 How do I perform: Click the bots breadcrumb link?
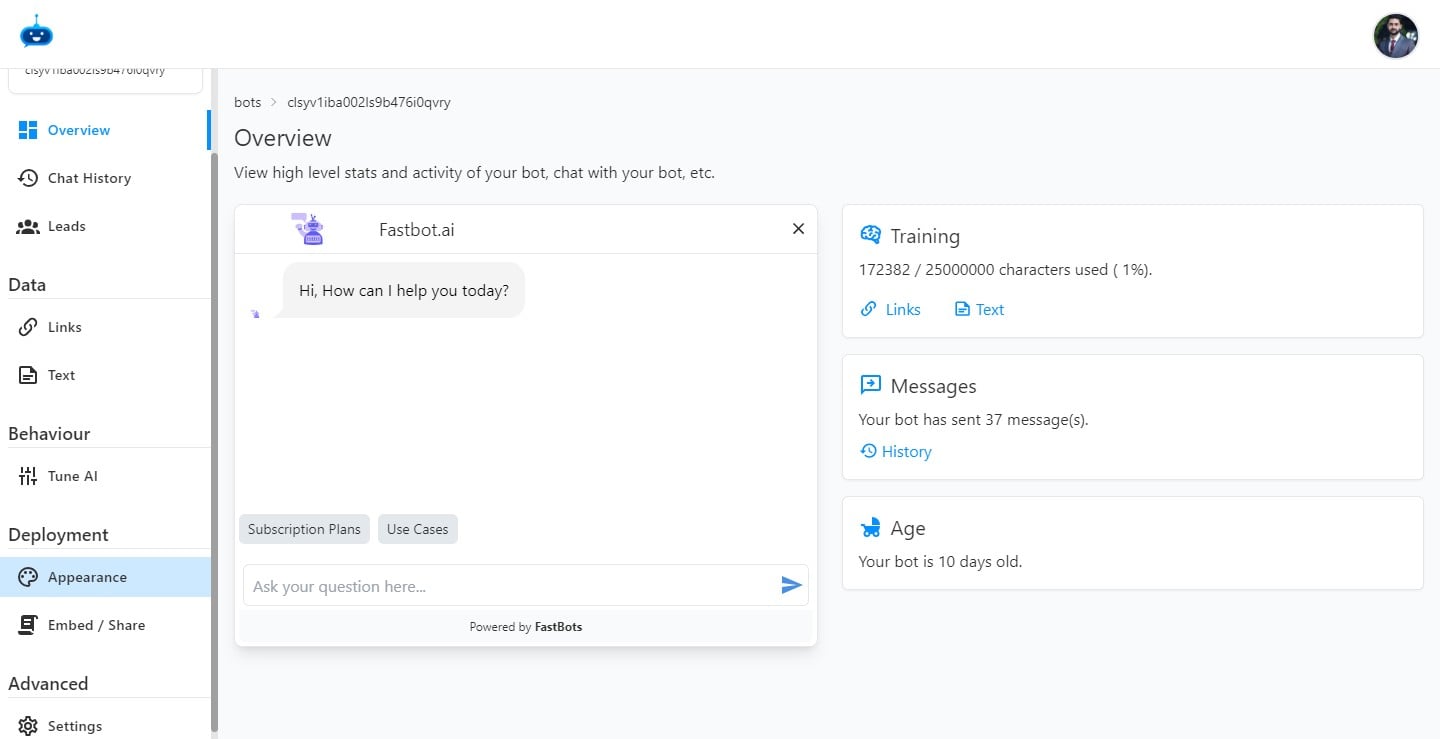[x=247, y=102]
